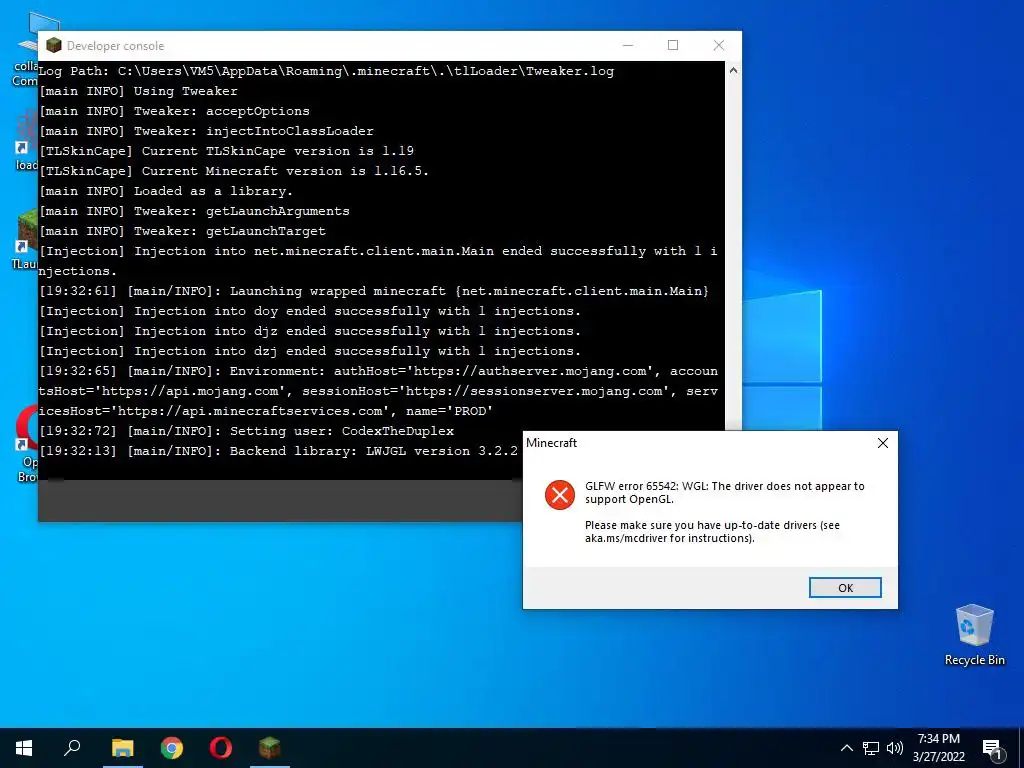Click the 'Log Path' line in console
Viewport: 1024px width, 768px height.
tap(326, 71)
